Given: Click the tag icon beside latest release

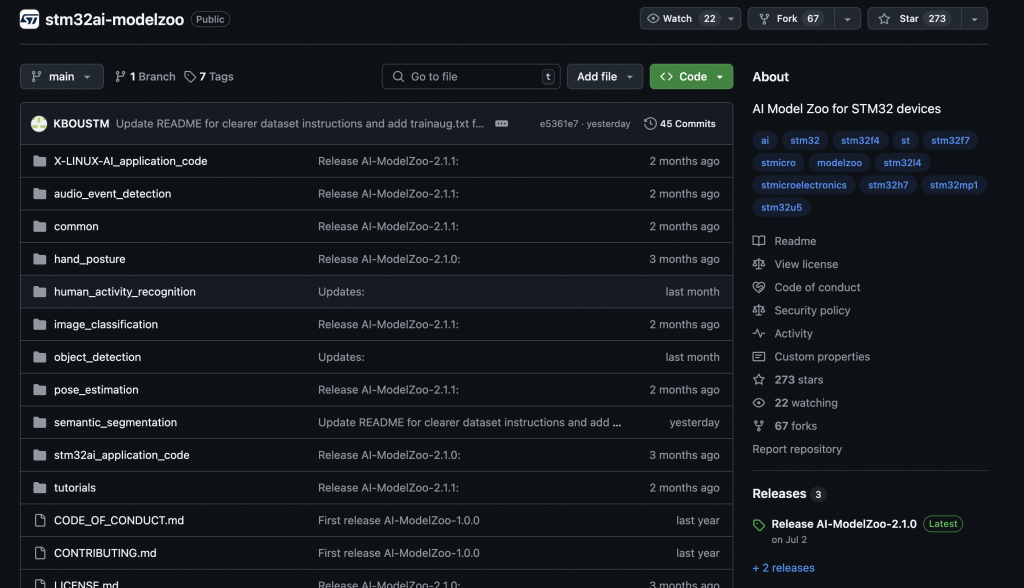Looking at the screenshot, I should point(759,525).
